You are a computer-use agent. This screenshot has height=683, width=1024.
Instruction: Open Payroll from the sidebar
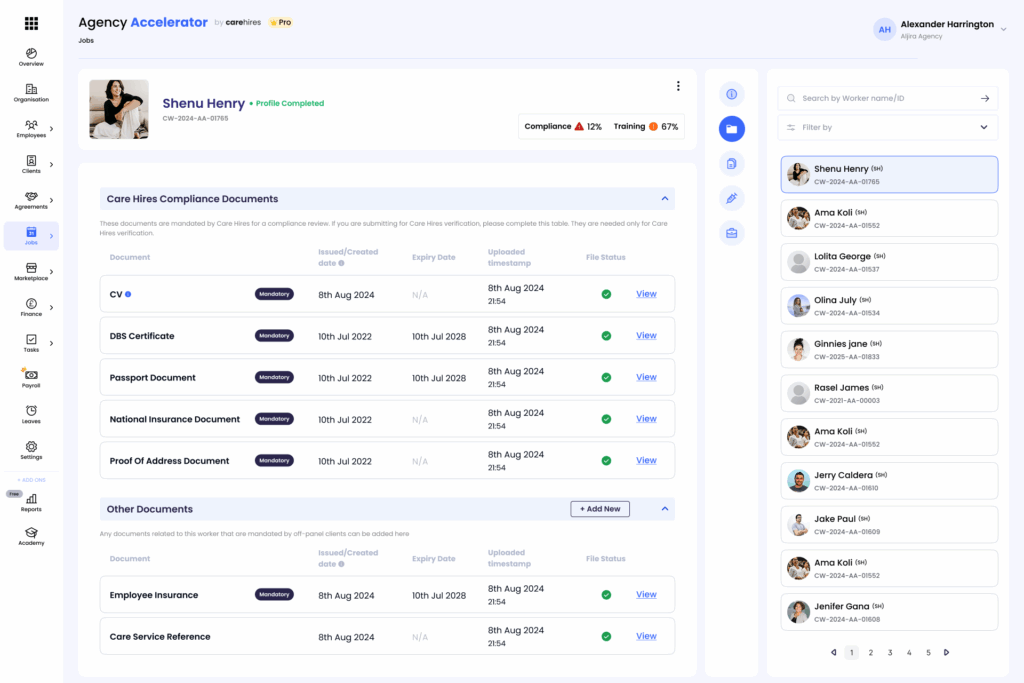[31, 378]
